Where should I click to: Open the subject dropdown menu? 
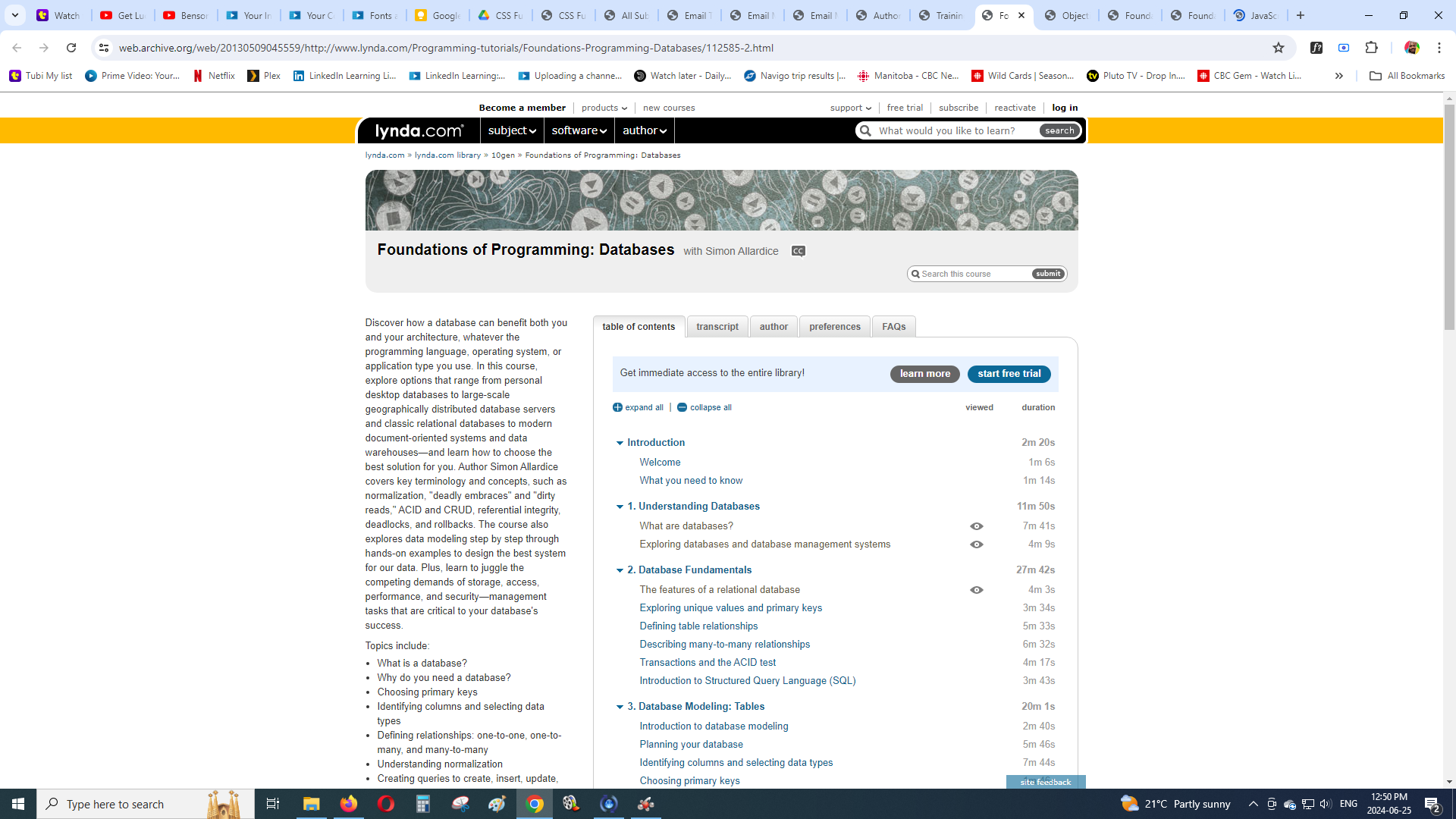click(x=512, y=131)
